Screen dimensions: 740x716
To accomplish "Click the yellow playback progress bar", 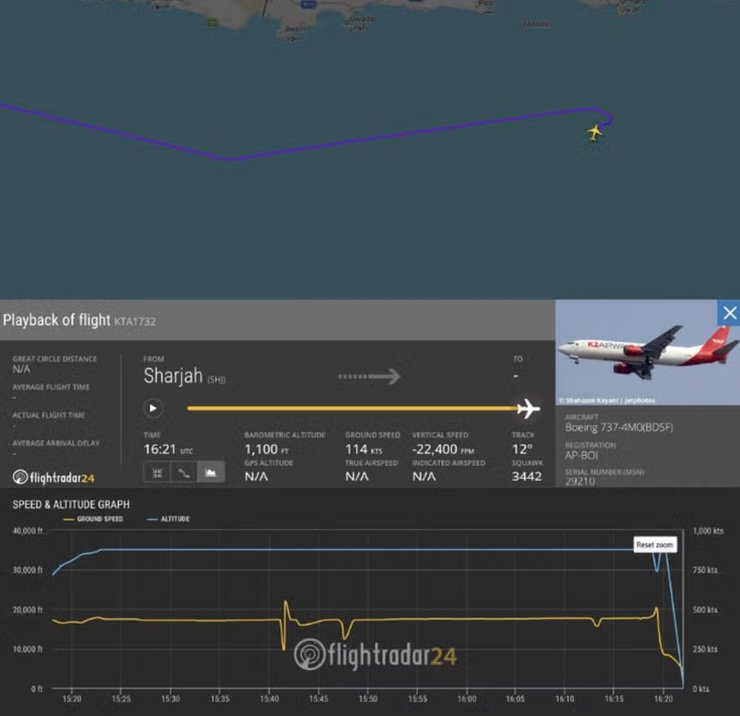I will pyautogui.click(x=352, y=408).
